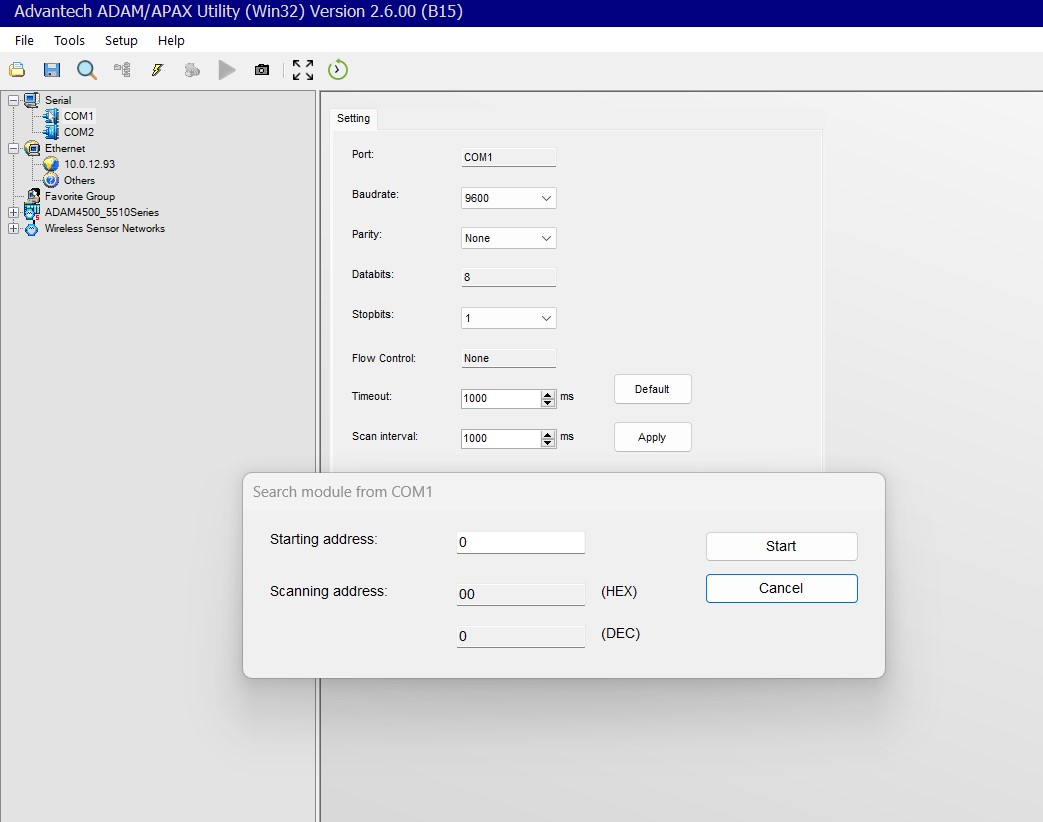Image resolution: width=1043 pixels, height=822 pixels.
Task: Cancel the Search module from COM1 dialog
Action: coord(782,589)
